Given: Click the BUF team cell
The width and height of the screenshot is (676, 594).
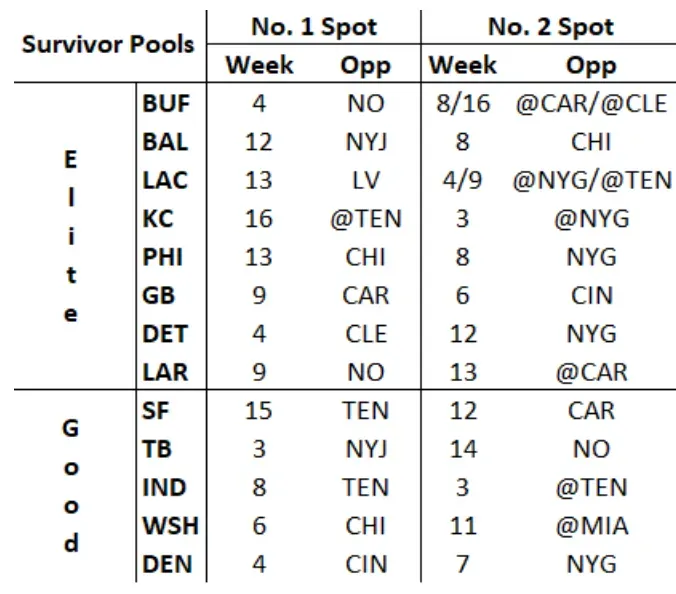Looking at the screenshot, I should [166, 102].
